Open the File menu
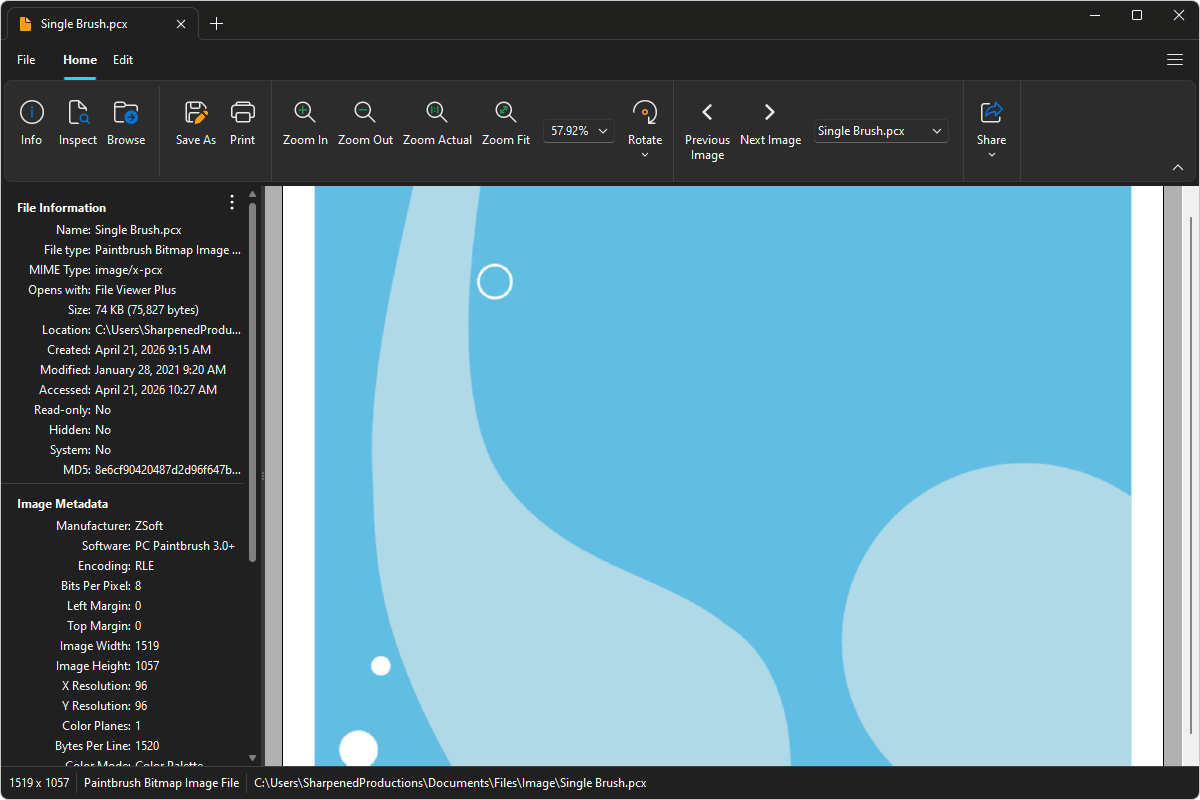 26,60
